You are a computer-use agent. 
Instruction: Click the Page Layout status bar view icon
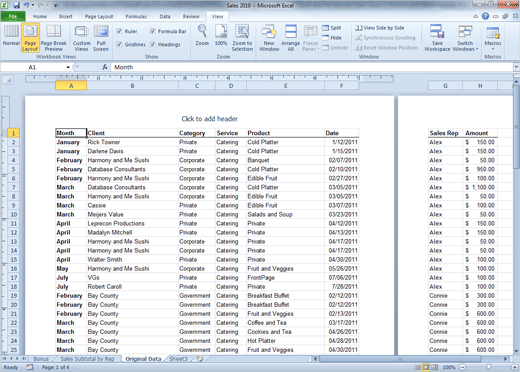click(426, 367)
